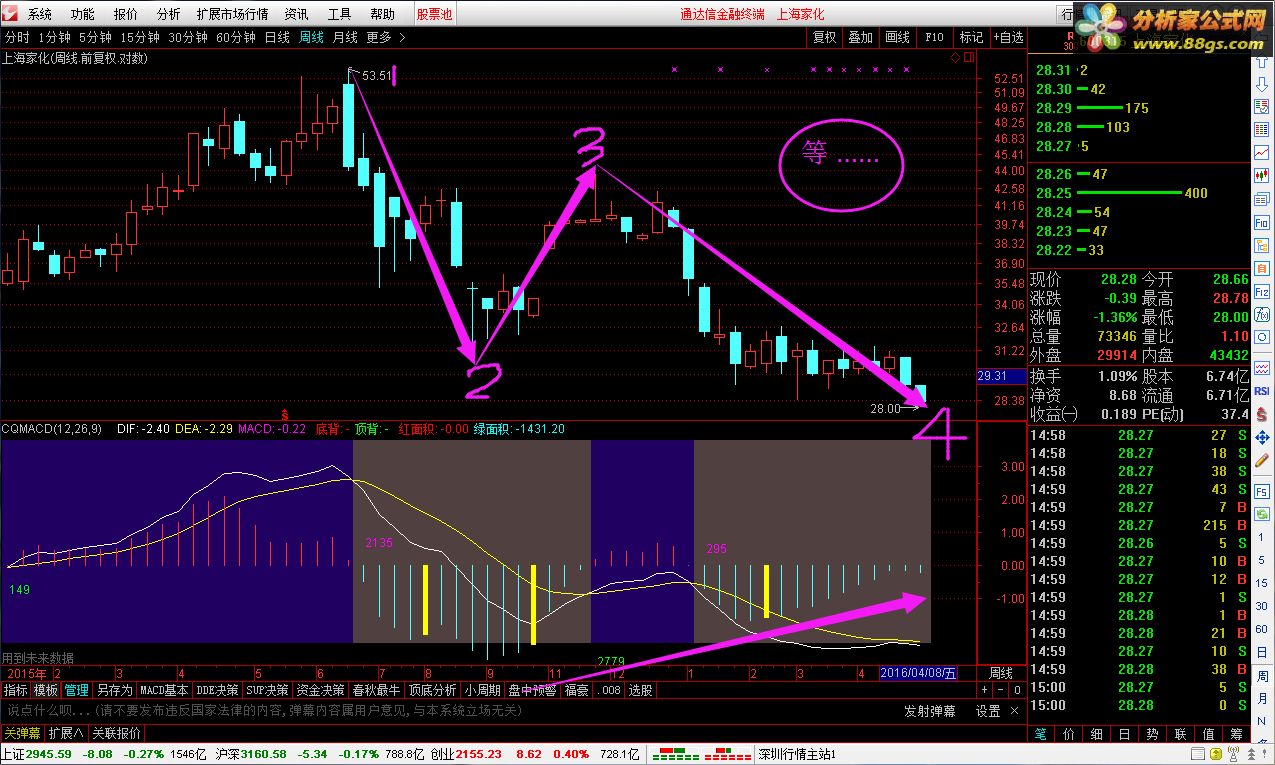1275x765 pixels.
Task: Close the bullet comment bar with X
Action: point(1017,711)
